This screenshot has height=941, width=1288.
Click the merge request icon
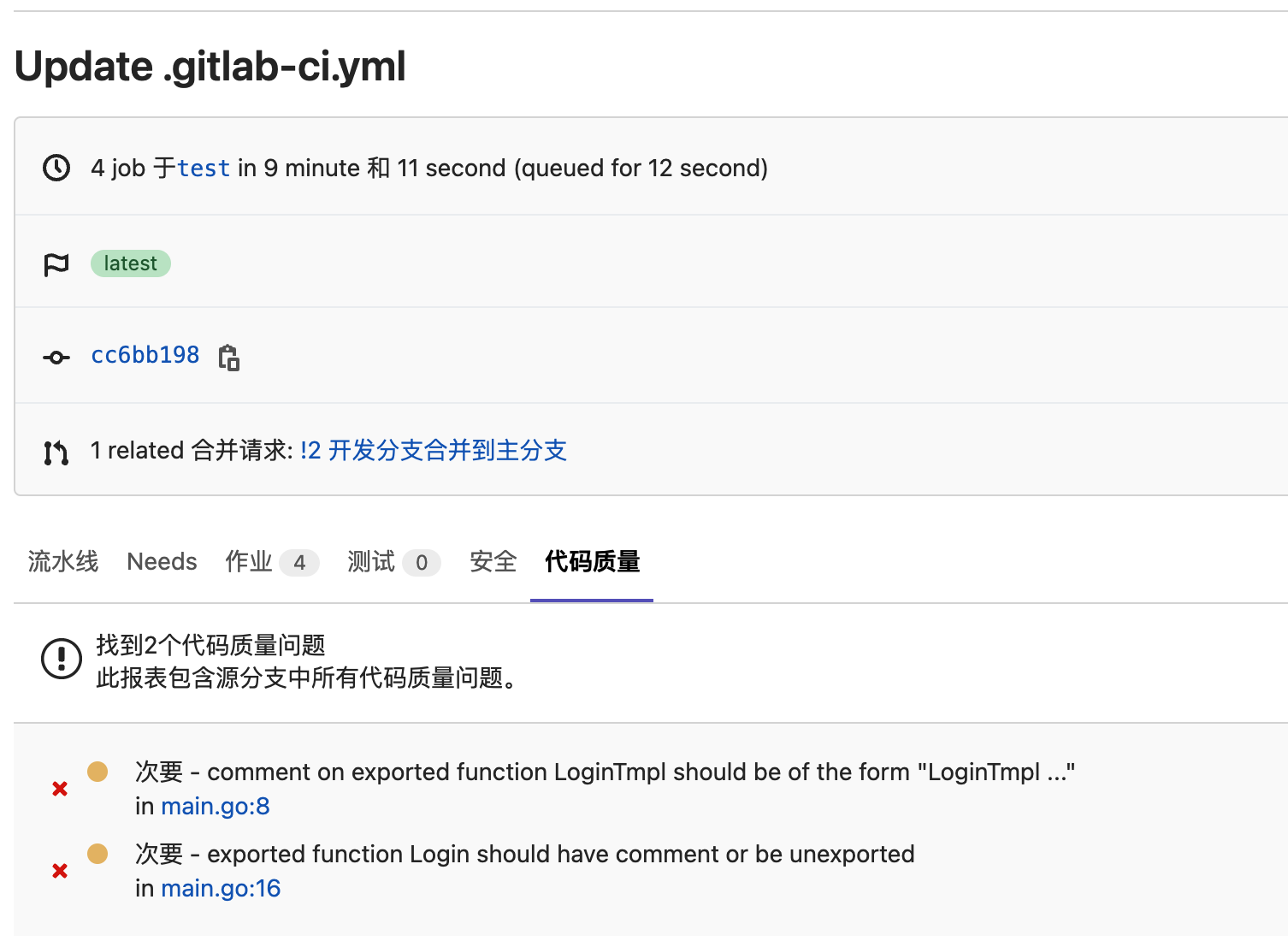pyautogui.click(x=56, y=452)
